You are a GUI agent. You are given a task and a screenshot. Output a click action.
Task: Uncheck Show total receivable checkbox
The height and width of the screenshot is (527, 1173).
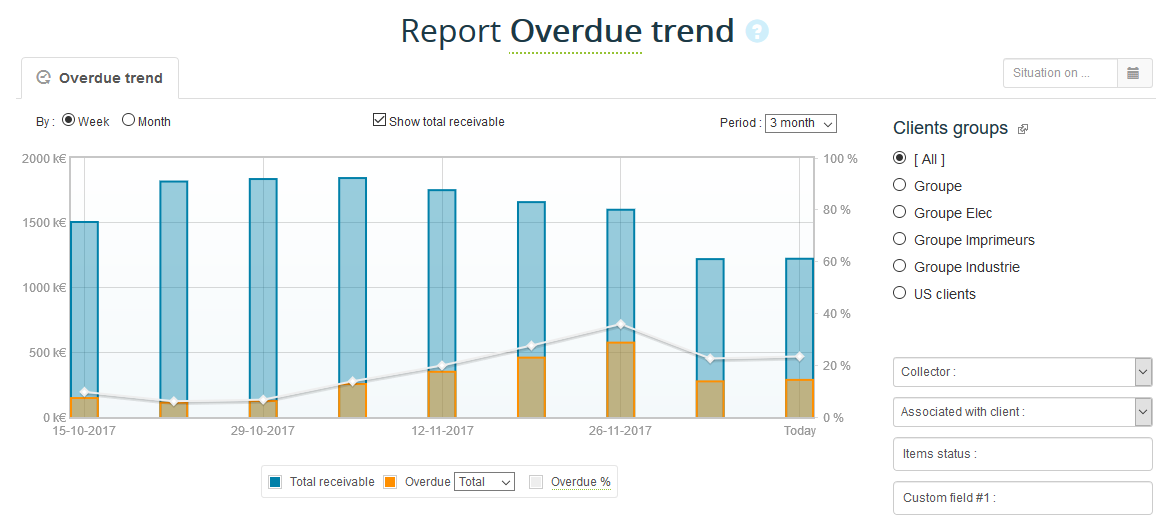pos(379,120)
